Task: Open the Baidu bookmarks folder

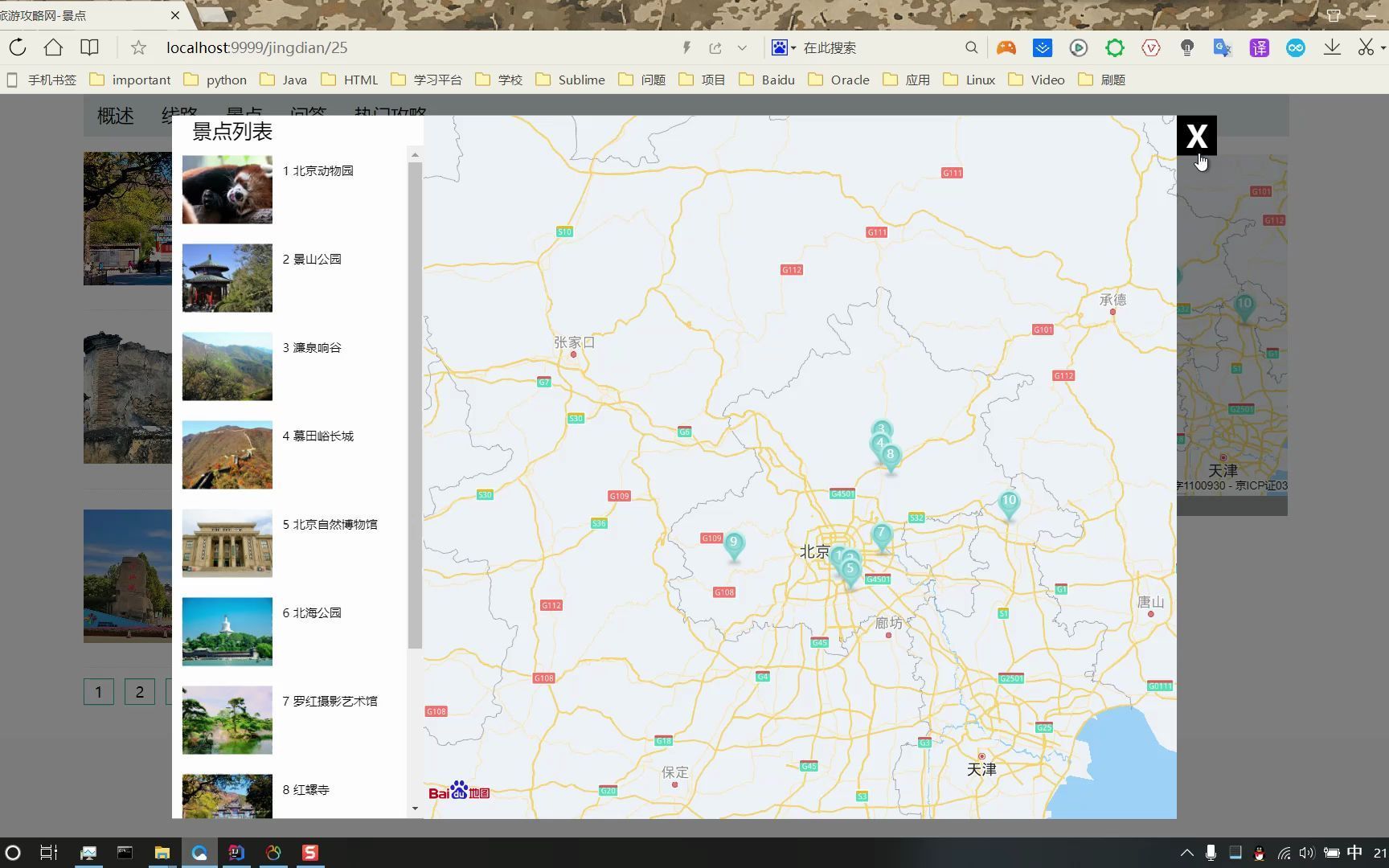Action: tap(767, 80)
